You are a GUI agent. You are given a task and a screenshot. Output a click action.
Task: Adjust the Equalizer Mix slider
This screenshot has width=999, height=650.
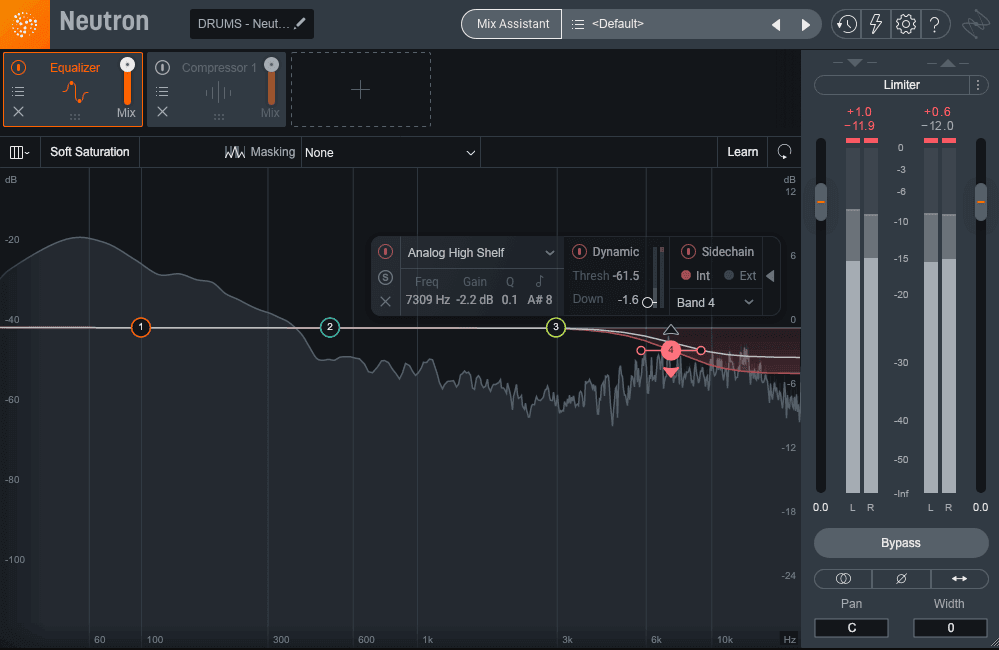(127, 82)
